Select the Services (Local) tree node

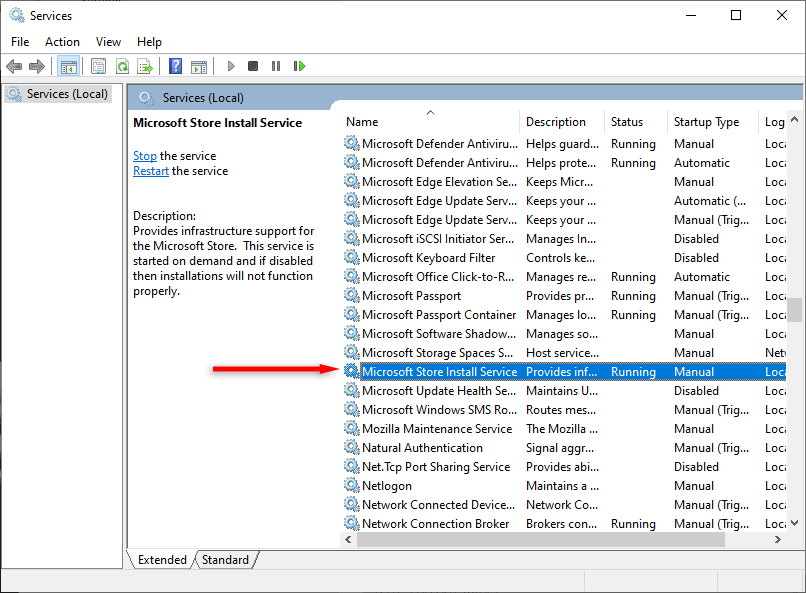(66, 94)
